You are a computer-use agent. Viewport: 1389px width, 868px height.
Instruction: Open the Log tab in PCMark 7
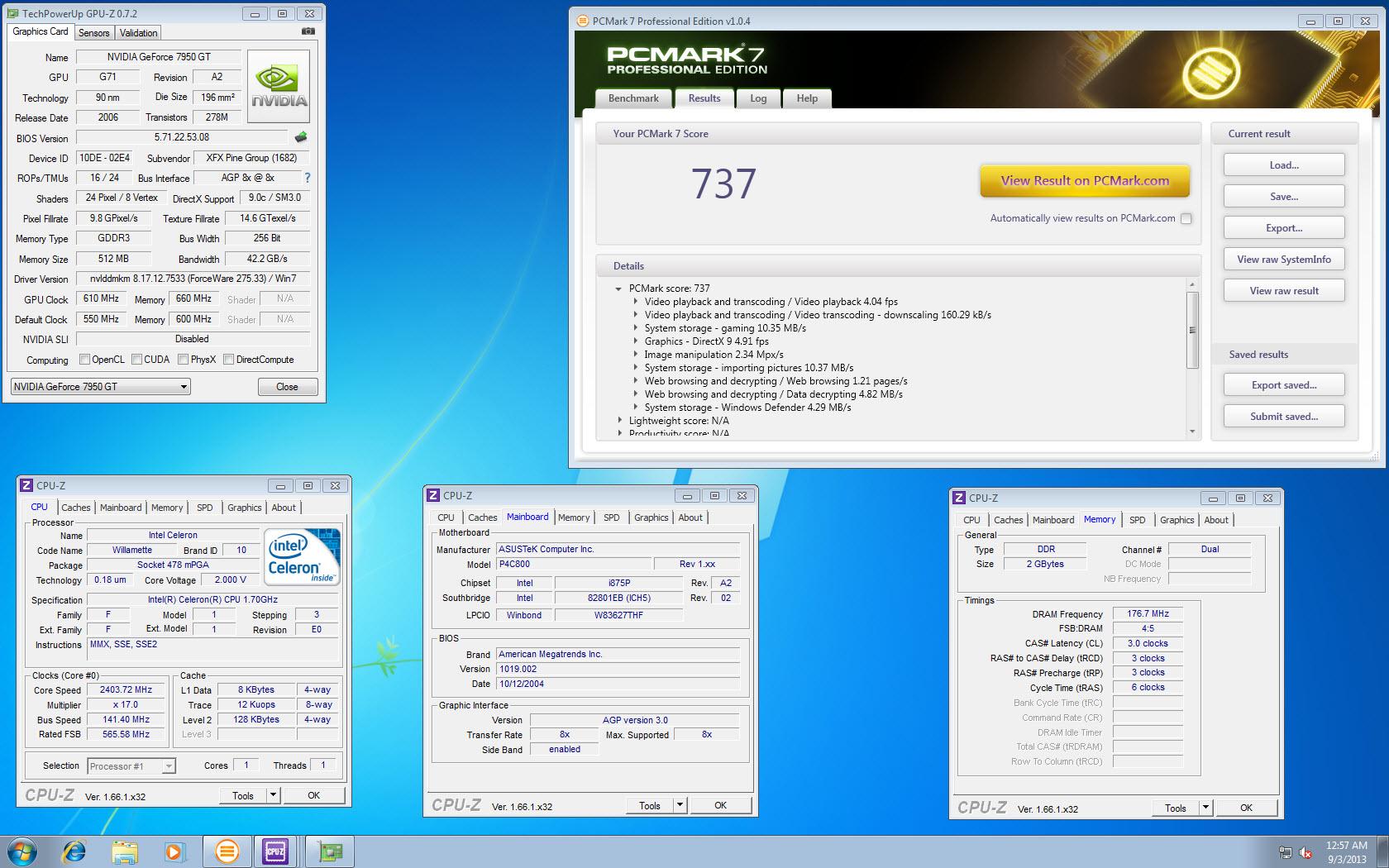point(758,98)
